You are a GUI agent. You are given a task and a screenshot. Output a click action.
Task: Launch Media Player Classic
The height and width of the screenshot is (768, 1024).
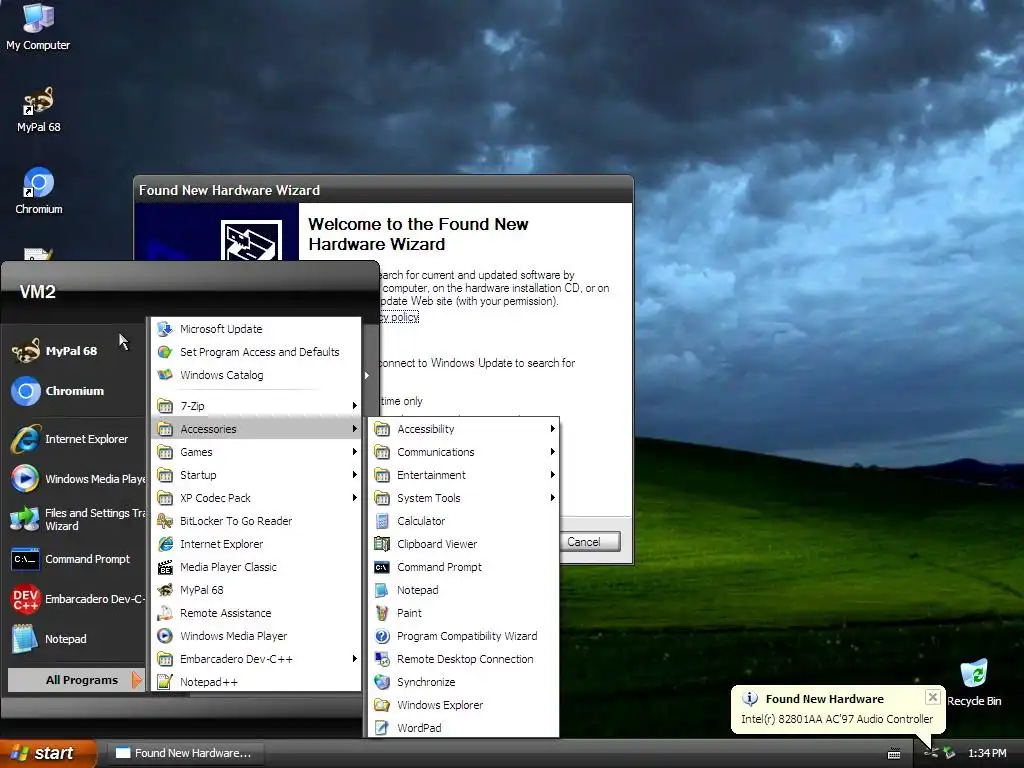point(256,567)
